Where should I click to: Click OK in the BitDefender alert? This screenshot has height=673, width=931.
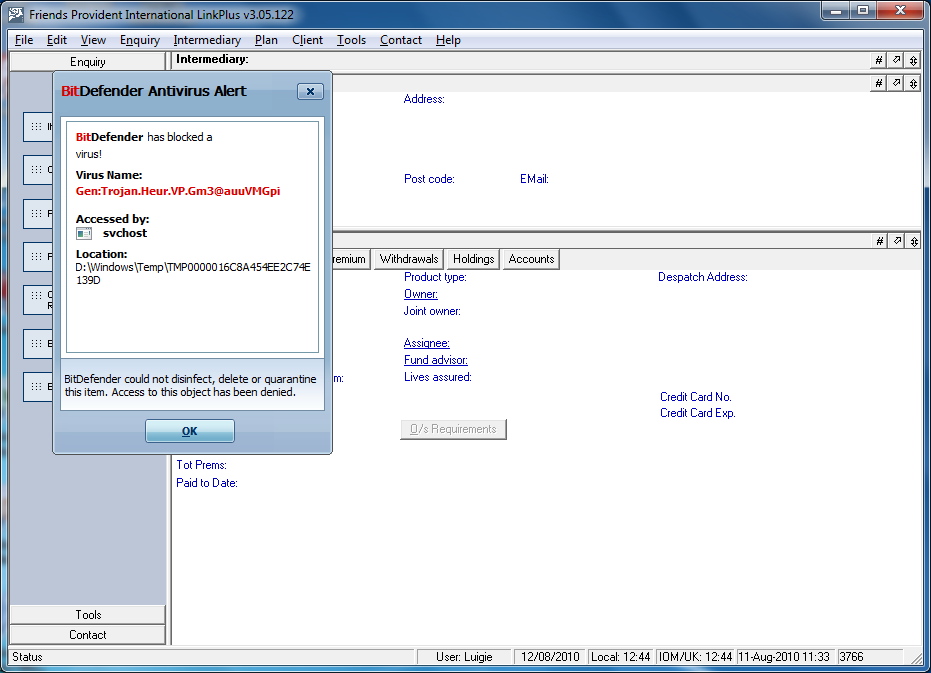coord(190,431)
